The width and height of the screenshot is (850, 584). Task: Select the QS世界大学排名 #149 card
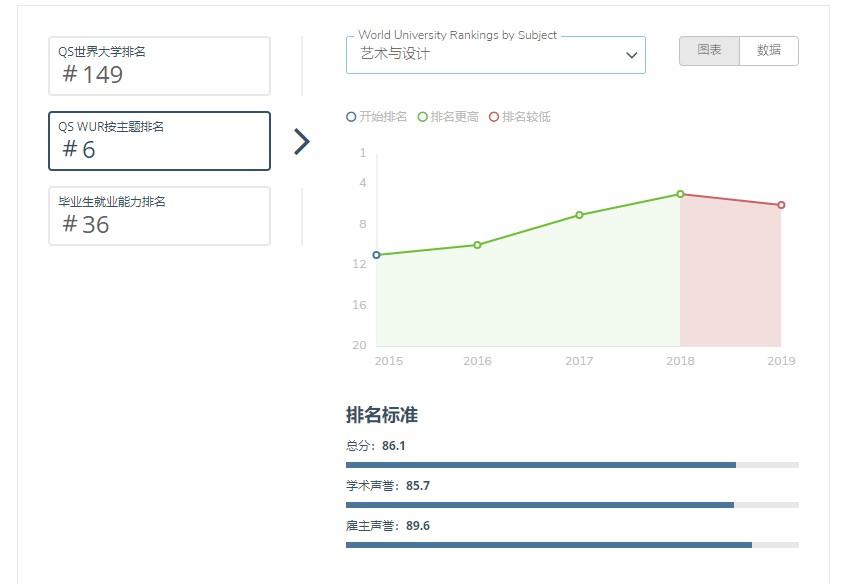click(159, 66)
